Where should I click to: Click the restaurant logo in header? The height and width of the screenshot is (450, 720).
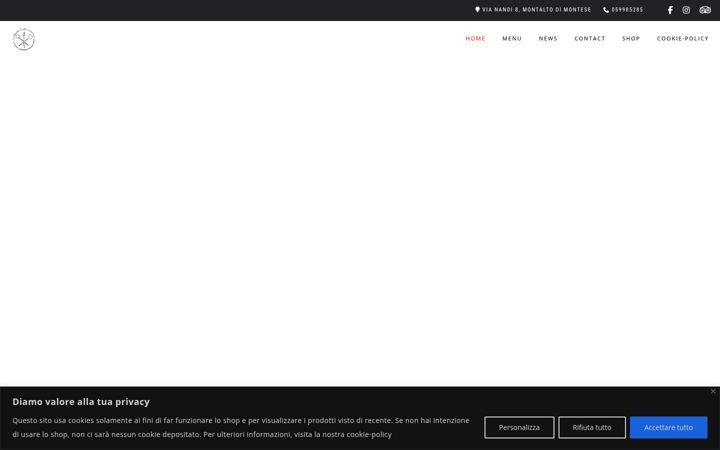[24, 39]
